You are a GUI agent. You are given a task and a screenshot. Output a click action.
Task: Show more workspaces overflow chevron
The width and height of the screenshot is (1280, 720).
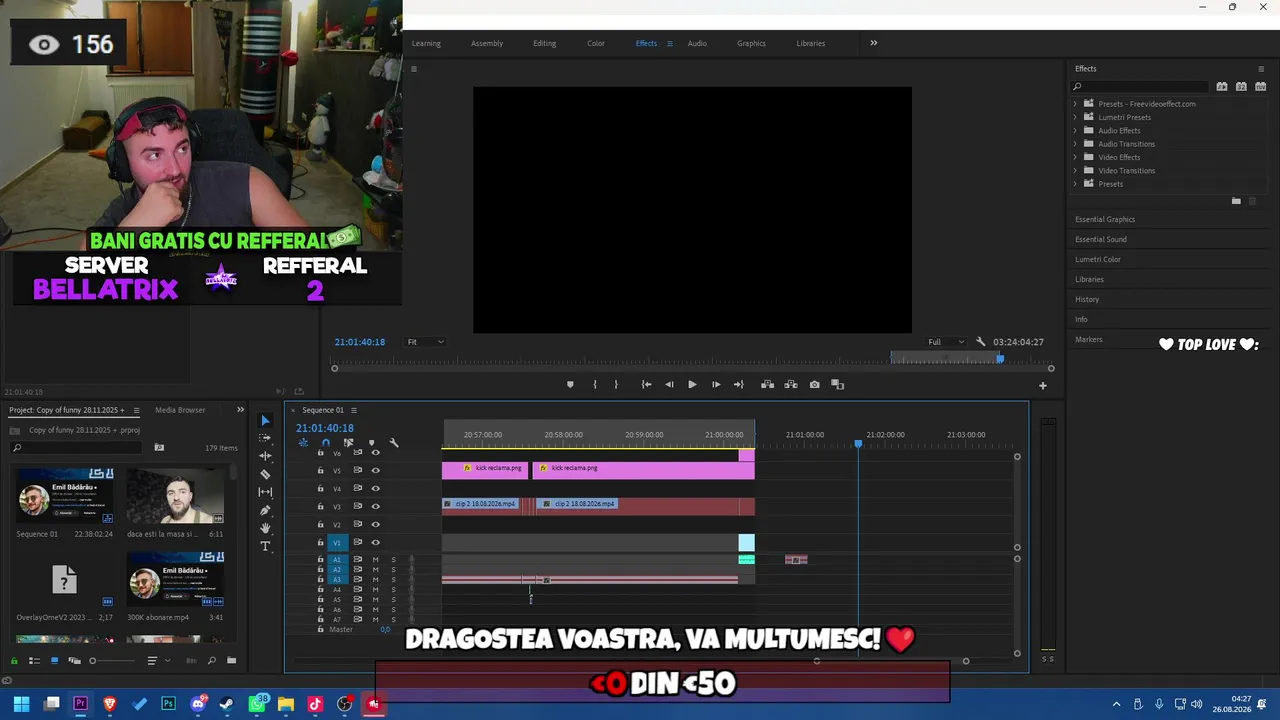873,43
